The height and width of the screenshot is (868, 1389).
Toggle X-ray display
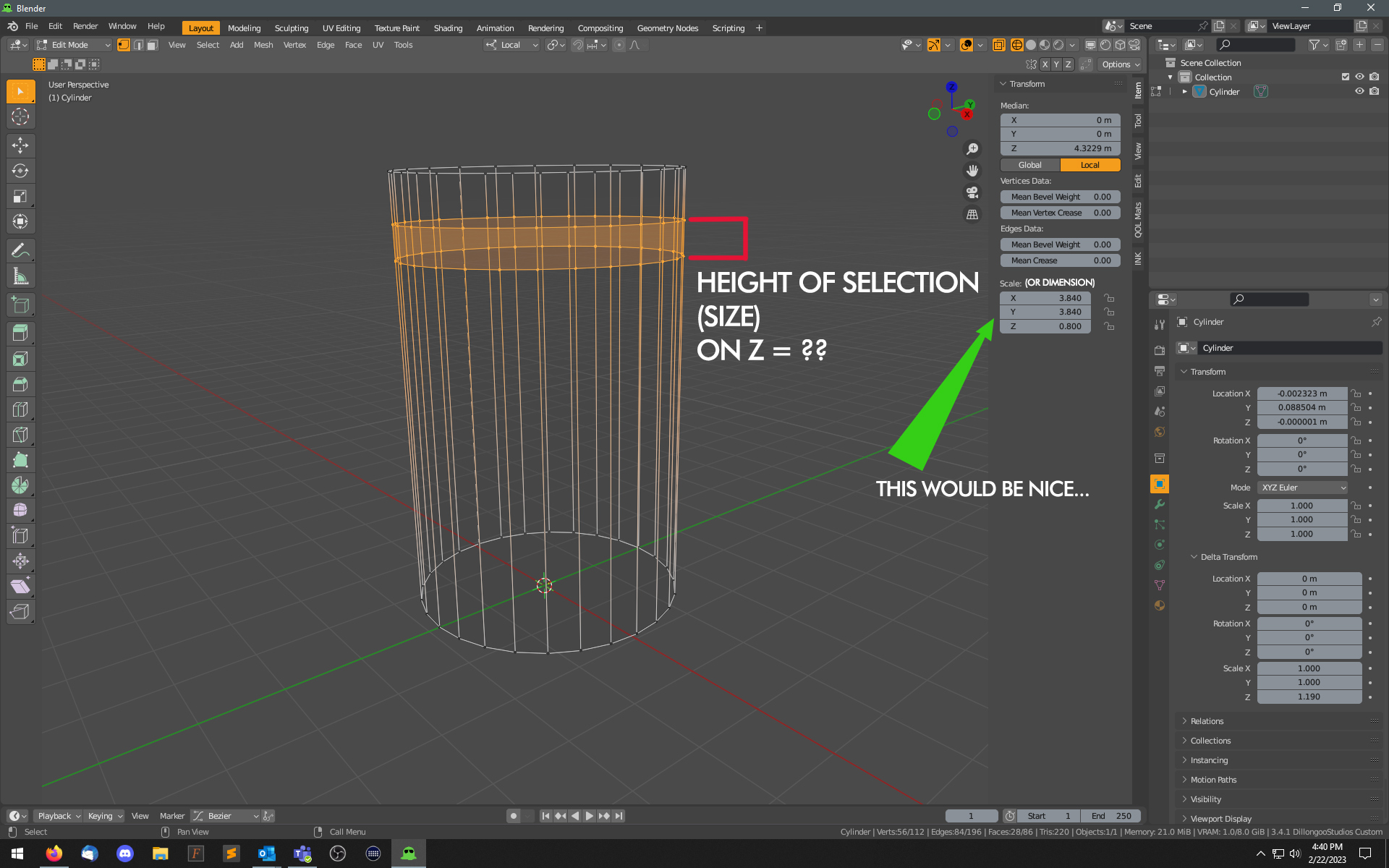pos(998,45)
